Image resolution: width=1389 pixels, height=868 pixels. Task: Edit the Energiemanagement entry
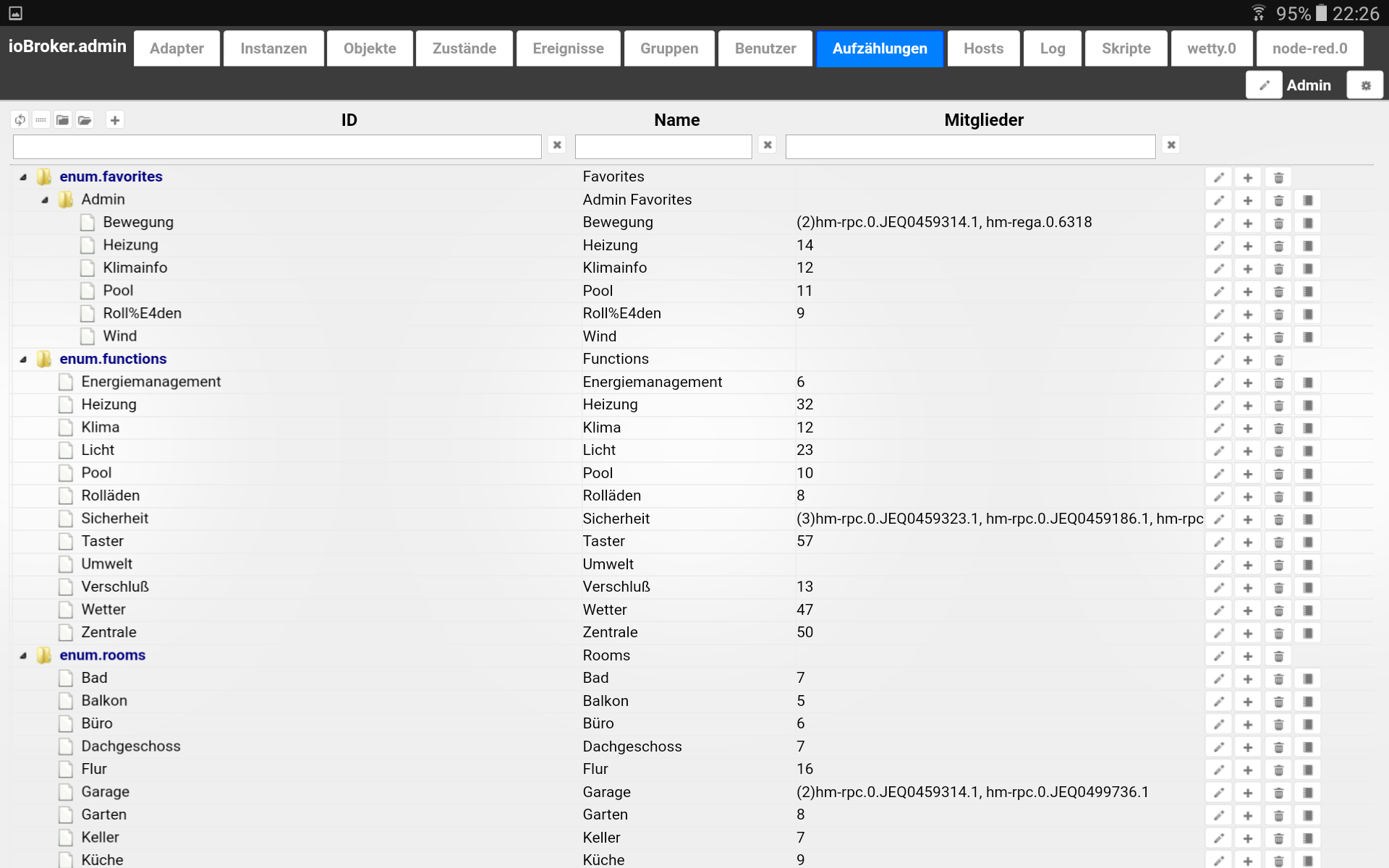[1219, 383]
